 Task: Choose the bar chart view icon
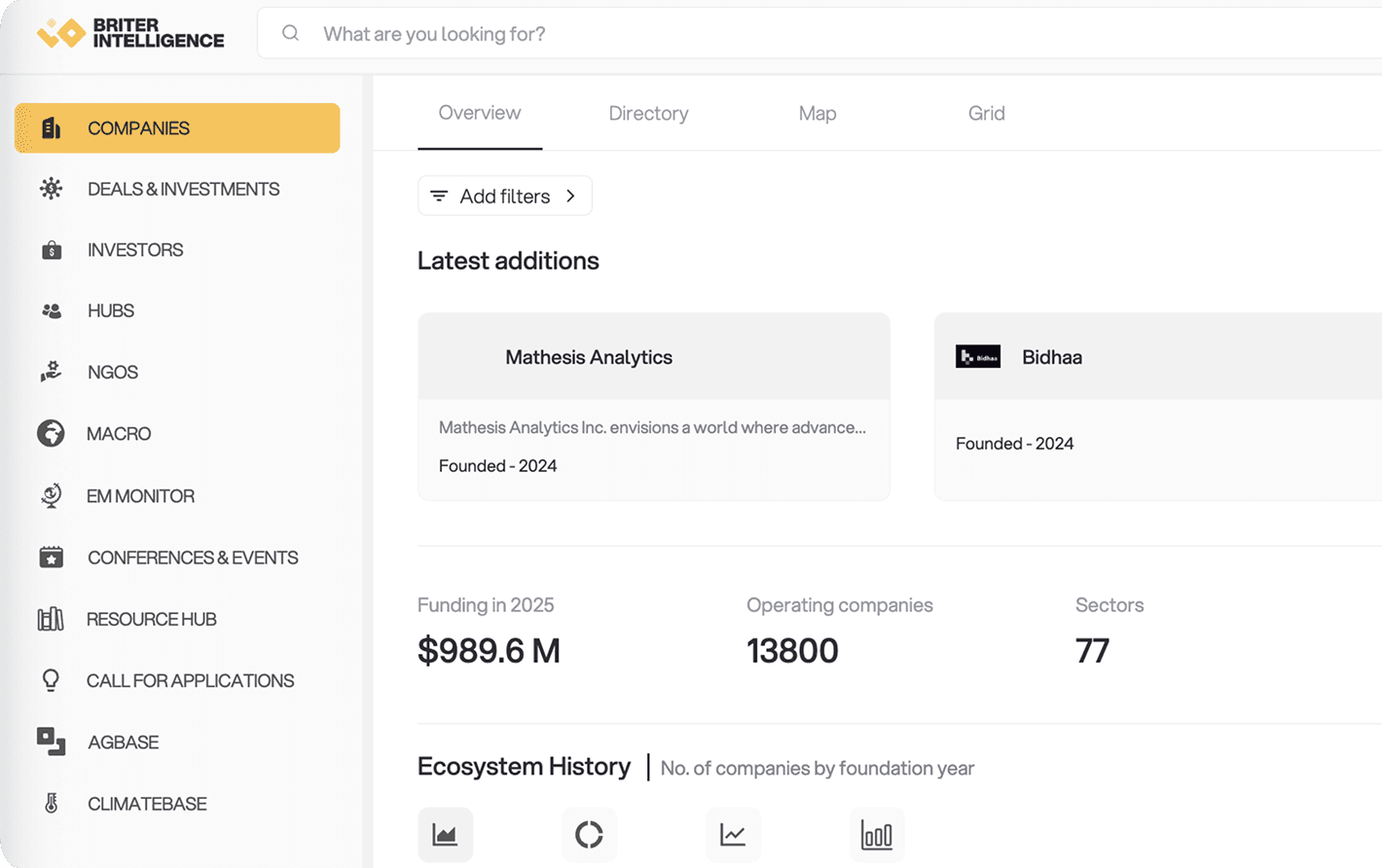point(876,835)
